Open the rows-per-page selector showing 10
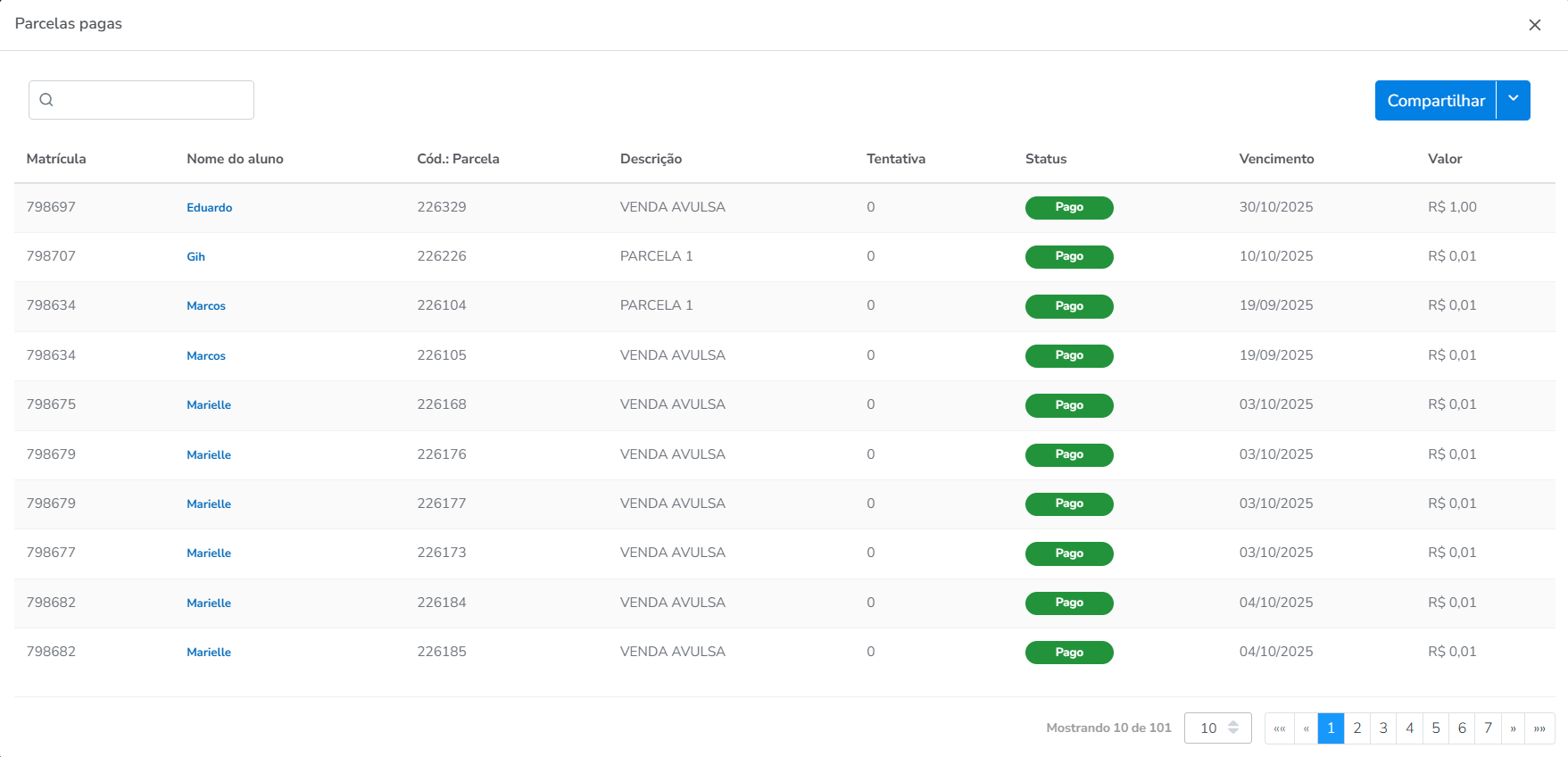The image size is (1568, 757). (x=1217, y=728)
